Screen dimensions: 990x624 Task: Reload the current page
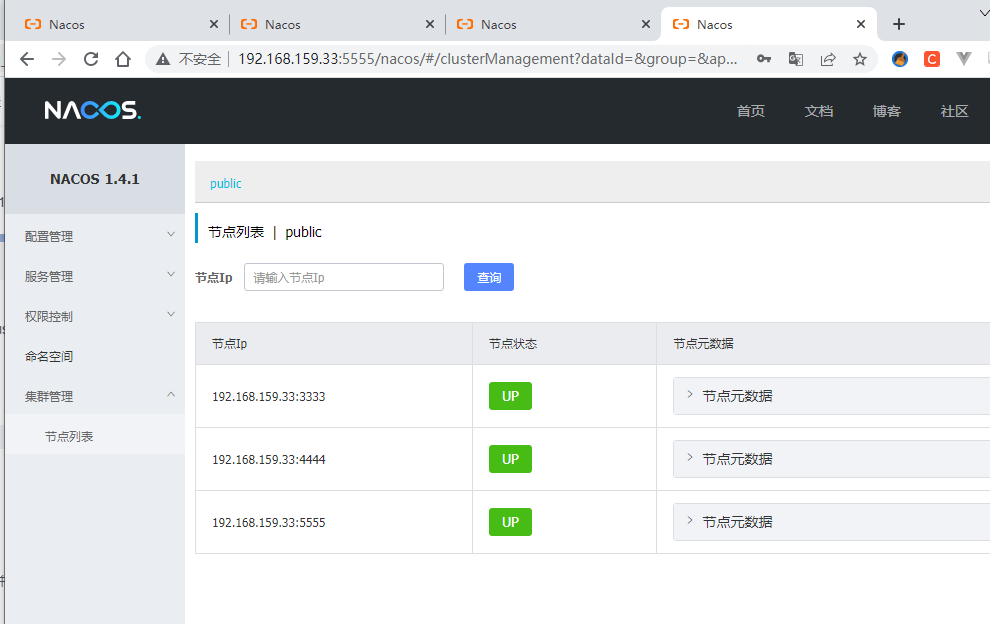pyautogui.click(x=91, y=59)
